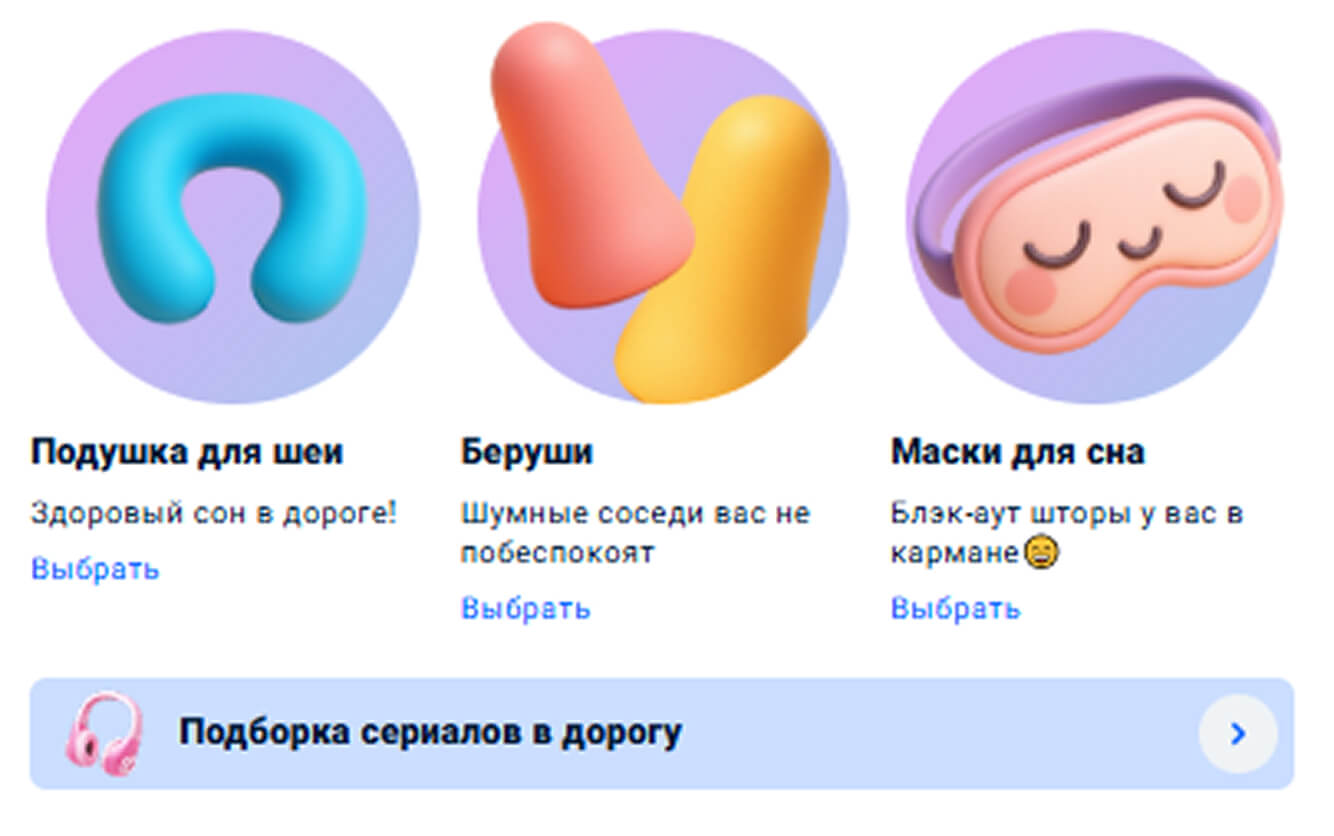Click the blue neck pillow illustration

click(x=232, y=207)
